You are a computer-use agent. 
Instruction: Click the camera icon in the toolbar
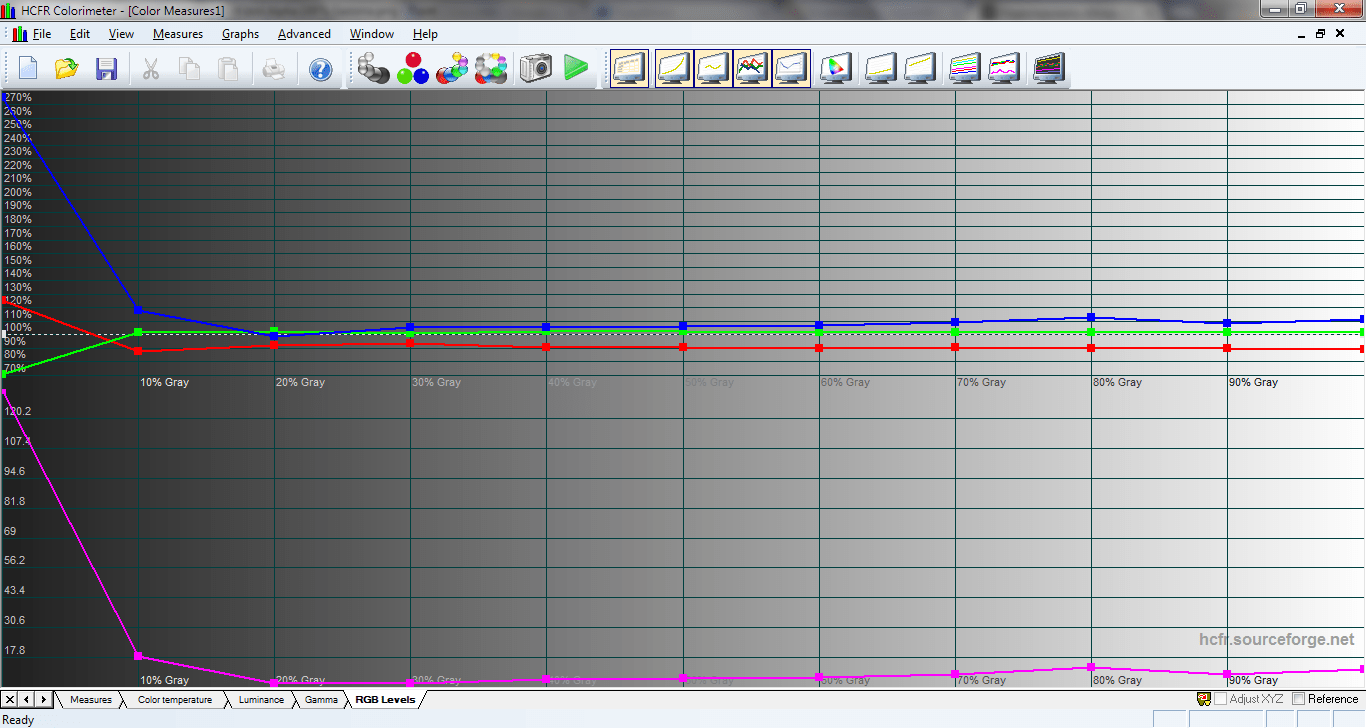(x=535, y=69)
